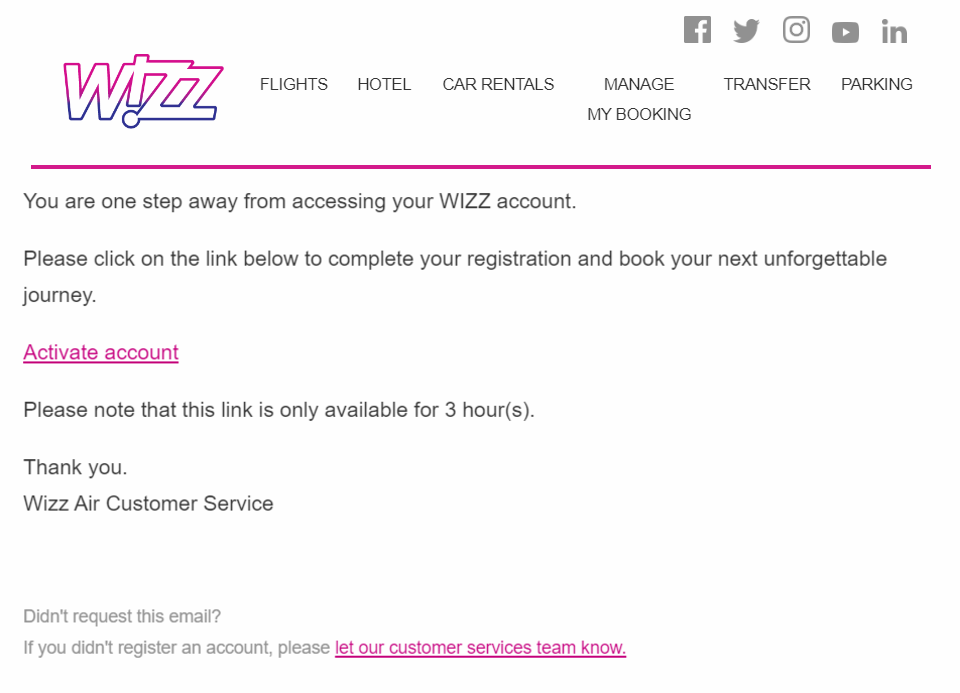Click the YouTube play icon
The image size is (960, 693).
845,33
